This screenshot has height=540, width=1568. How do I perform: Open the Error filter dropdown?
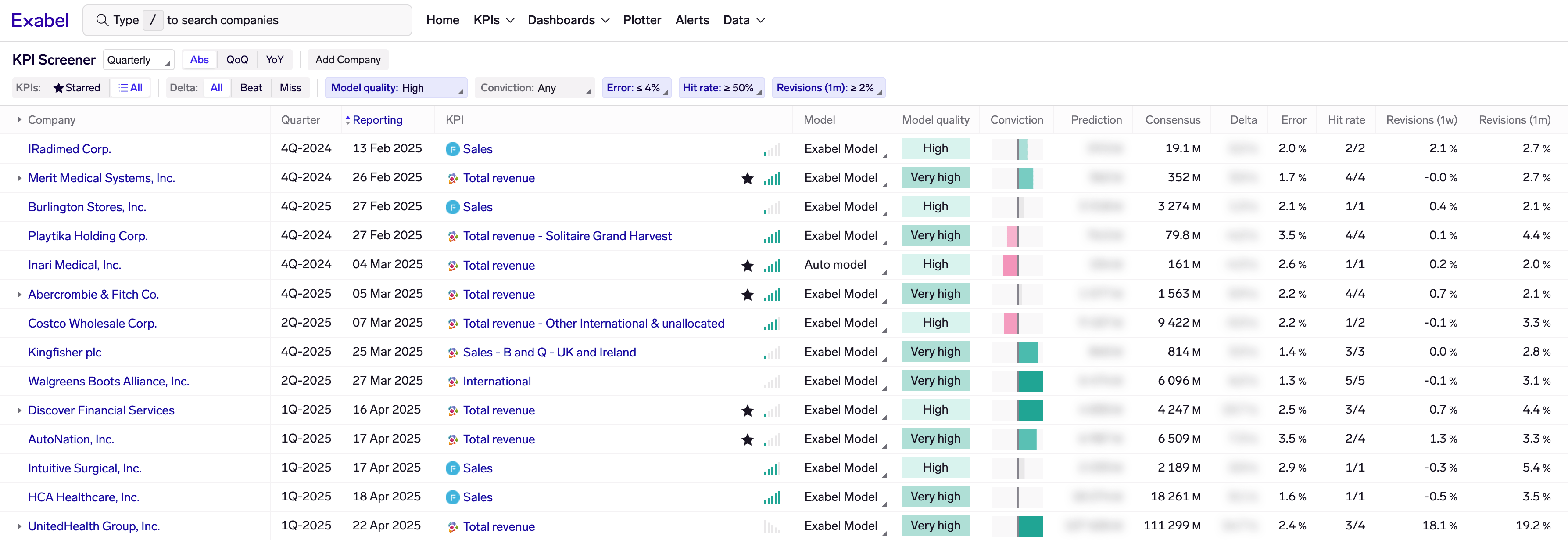tap(637, 88)
